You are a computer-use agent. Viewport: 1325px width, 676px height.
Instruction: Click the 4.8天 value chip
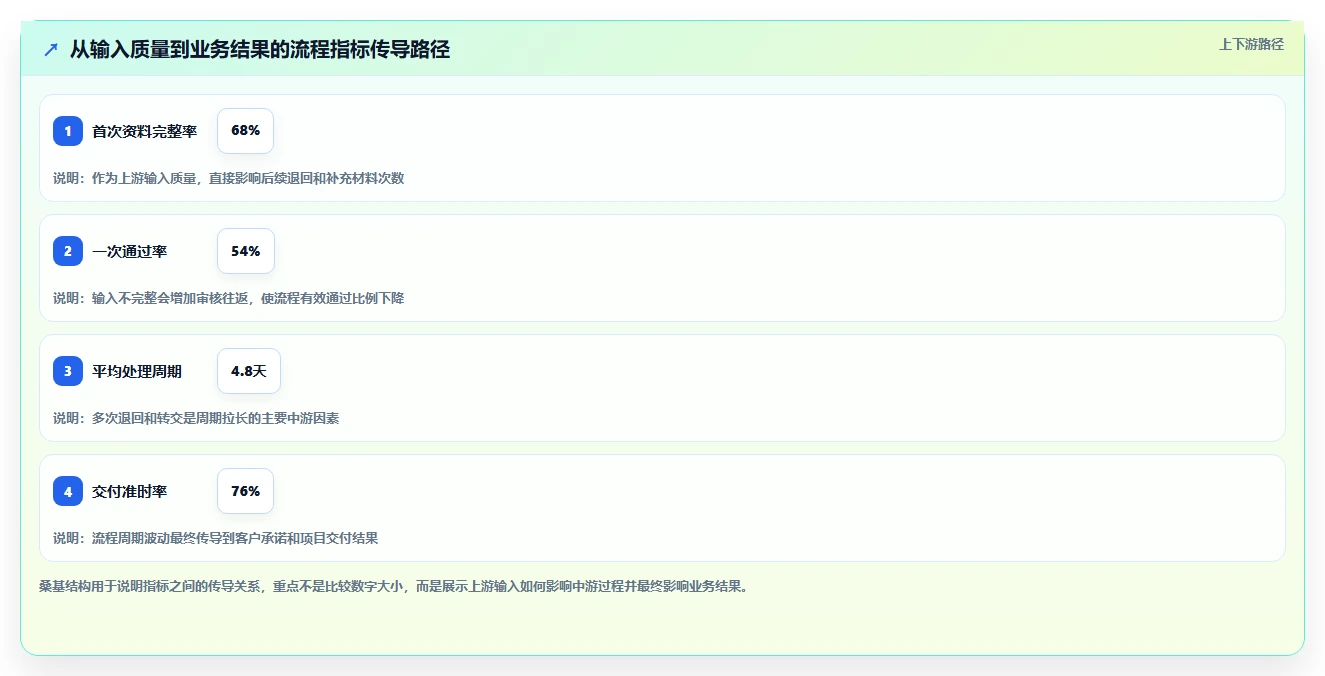tap(249, 371)
